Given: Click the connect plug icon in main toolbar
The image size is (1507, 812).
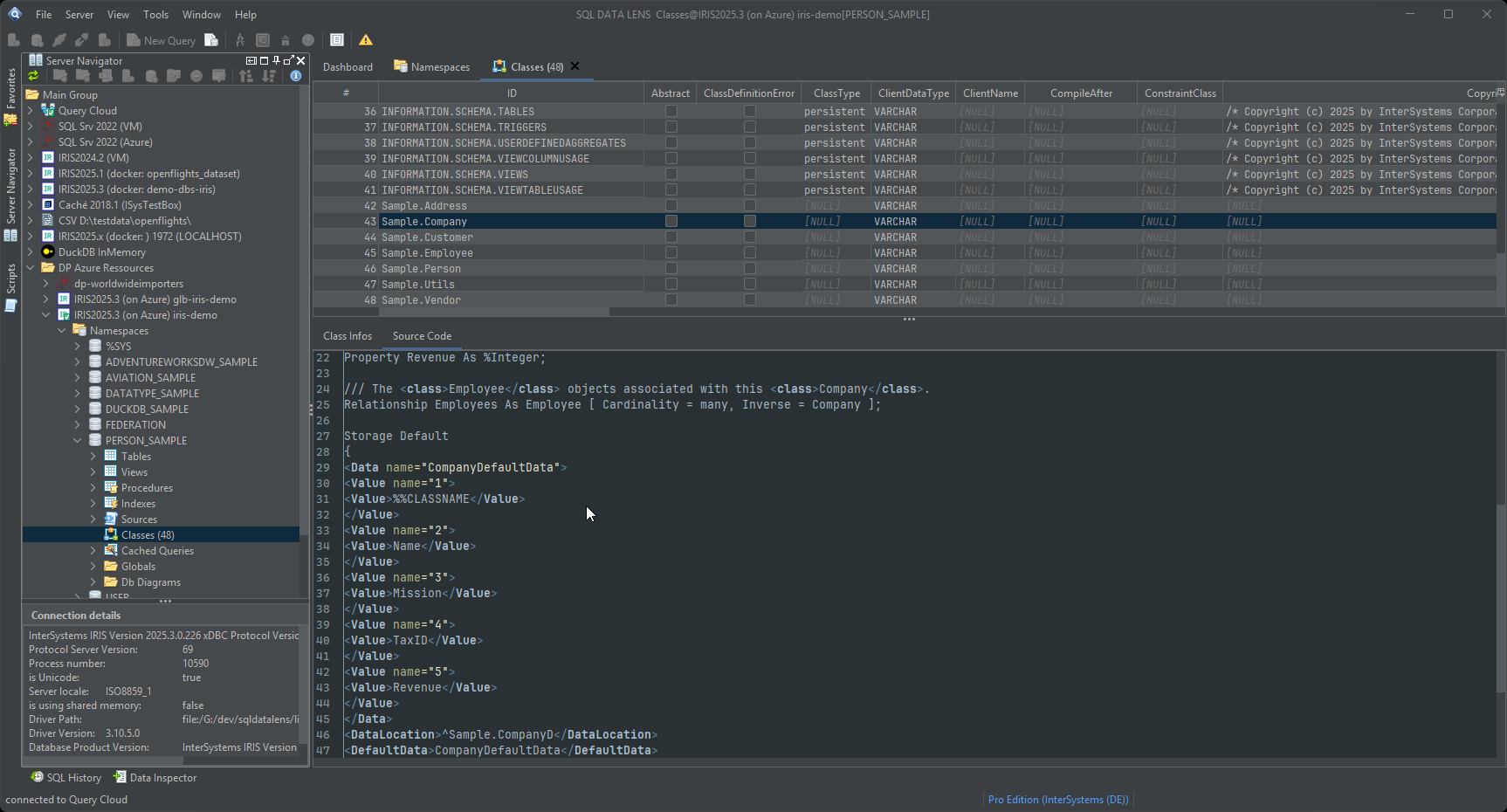Looking at the screenshot, I should (59, 40).
